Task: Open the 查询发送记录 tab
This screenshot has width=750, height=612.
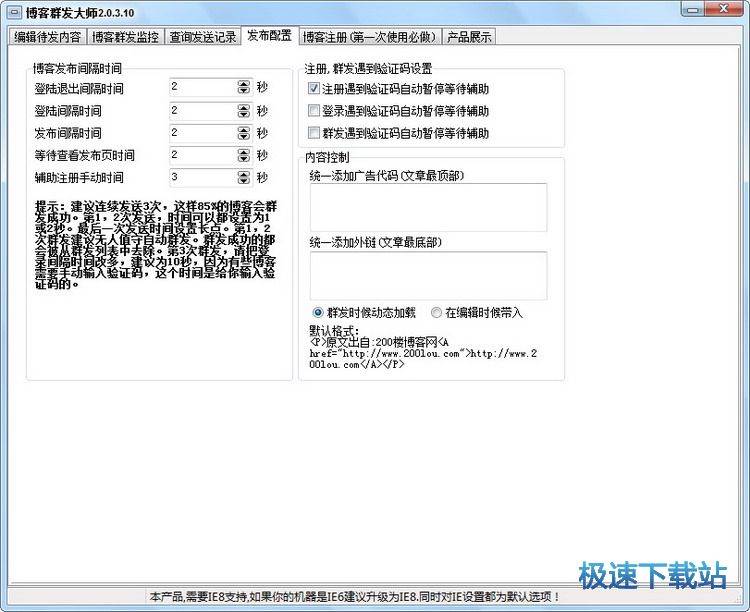Action: [x=203, y=37]
